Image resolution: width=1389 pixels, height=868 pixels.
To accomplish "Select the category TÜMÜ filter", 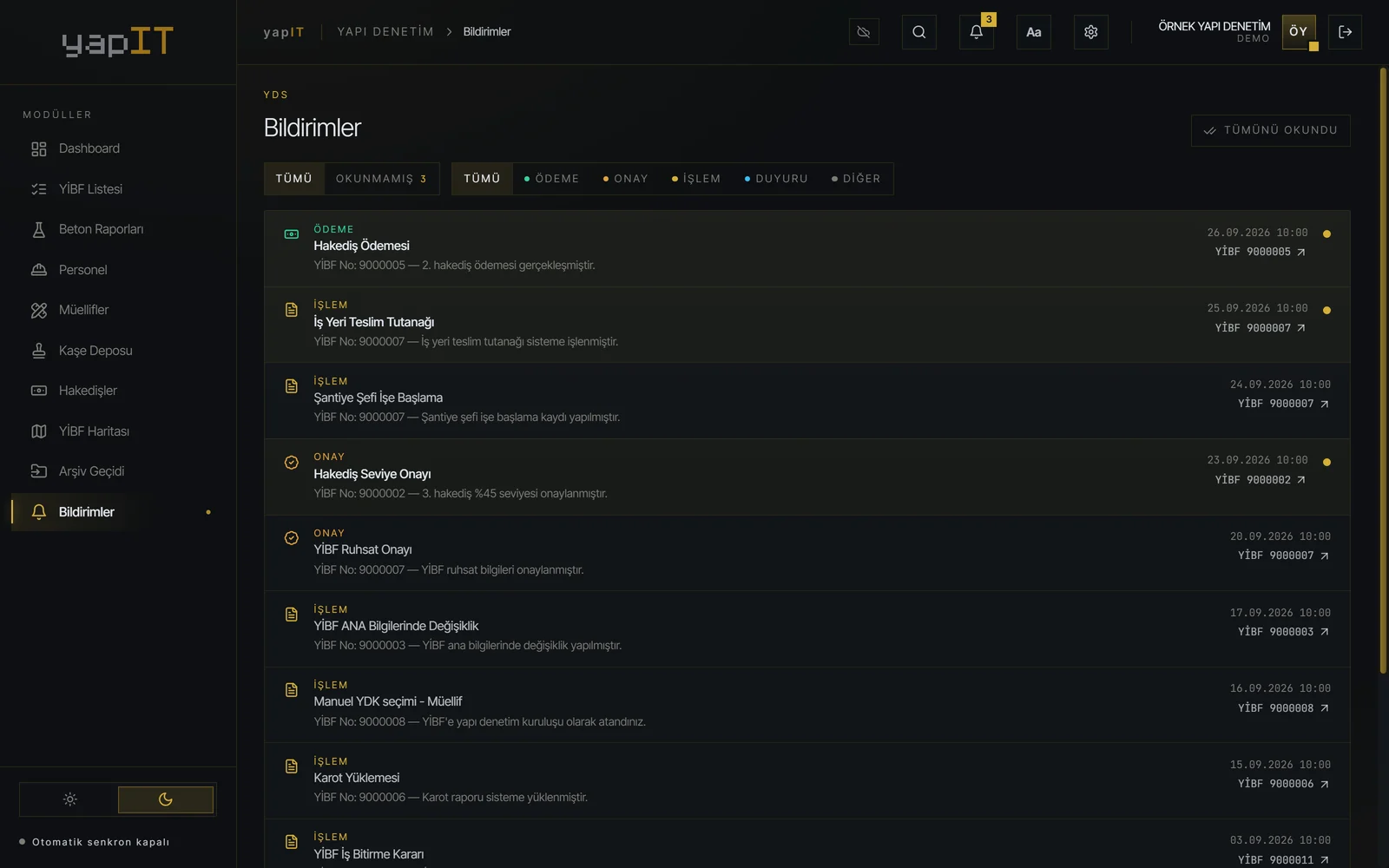I will 482,179.
